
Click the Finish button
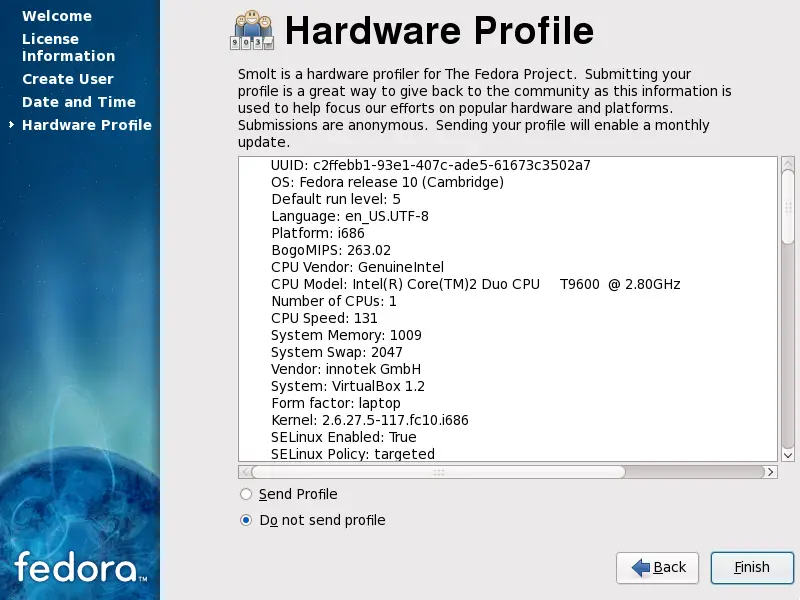(752, 567)
